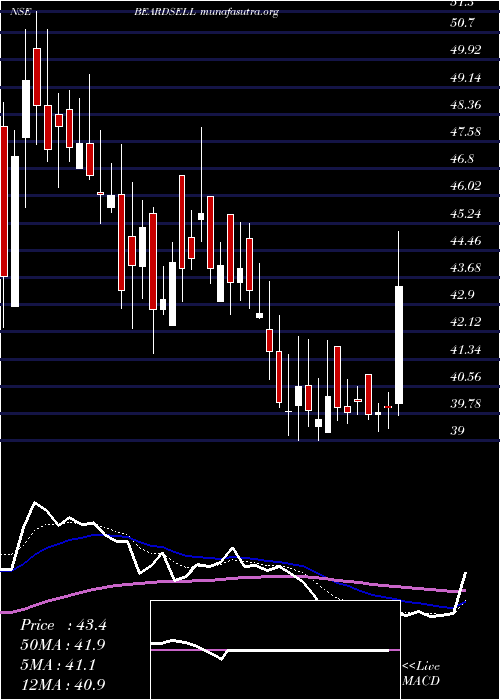
Task: Click the 39.78 price axis label
Action: point(466,404)
